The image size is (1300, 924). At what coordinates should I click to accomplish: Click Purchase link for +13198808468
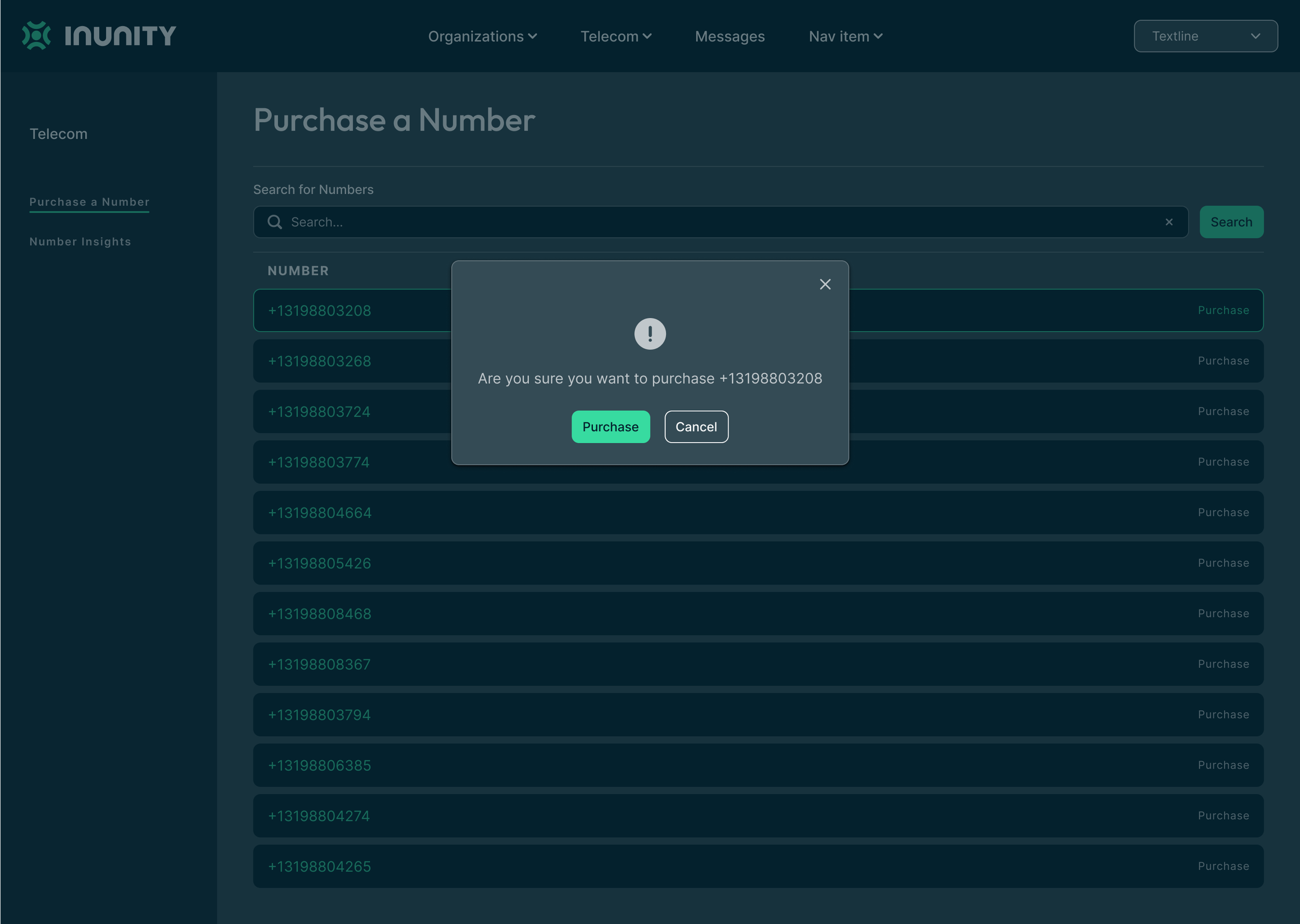[x=1223, y=614]
